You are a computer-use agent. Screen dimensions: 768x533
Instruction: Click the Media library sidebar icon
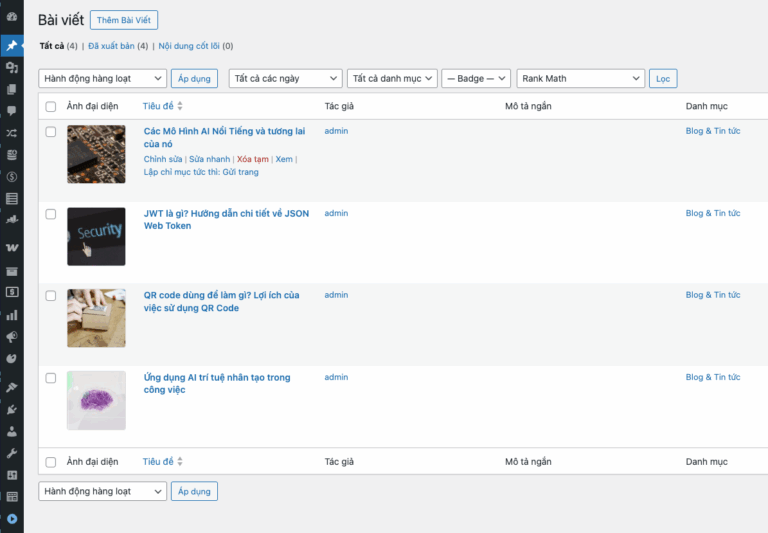click(x=11, y=67)
